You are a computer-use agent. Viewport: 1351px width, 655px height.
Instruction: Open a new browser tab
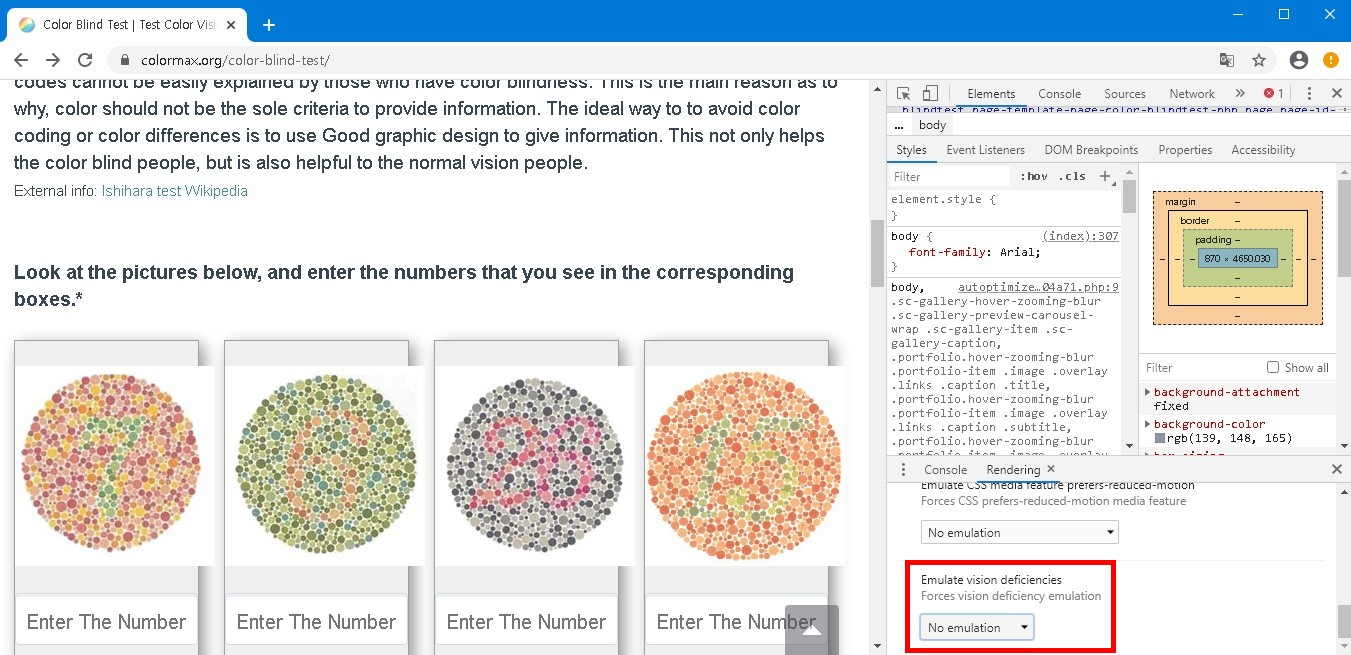click(x=268, y=25)
